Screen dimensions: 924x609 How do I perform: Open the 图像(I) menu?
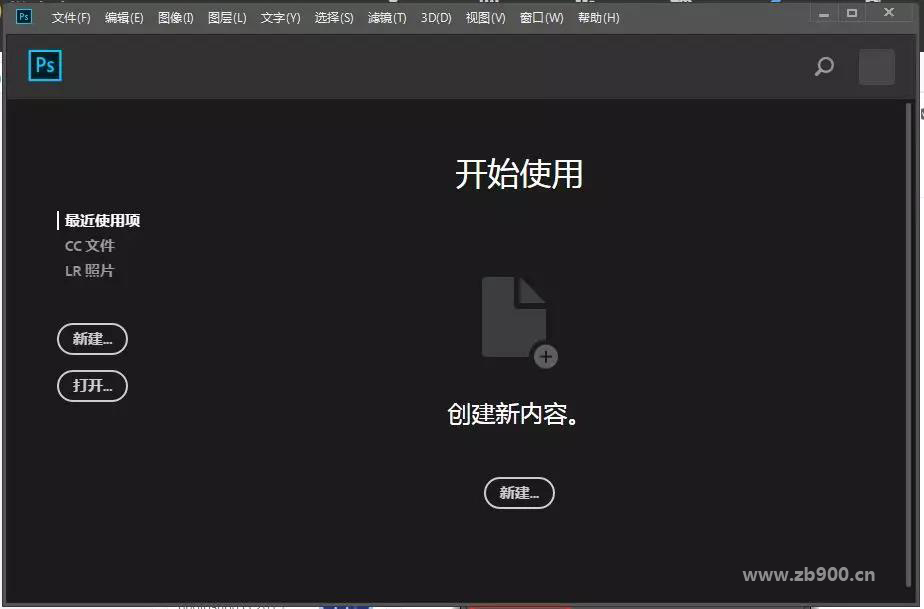click(x=176, y=18)
